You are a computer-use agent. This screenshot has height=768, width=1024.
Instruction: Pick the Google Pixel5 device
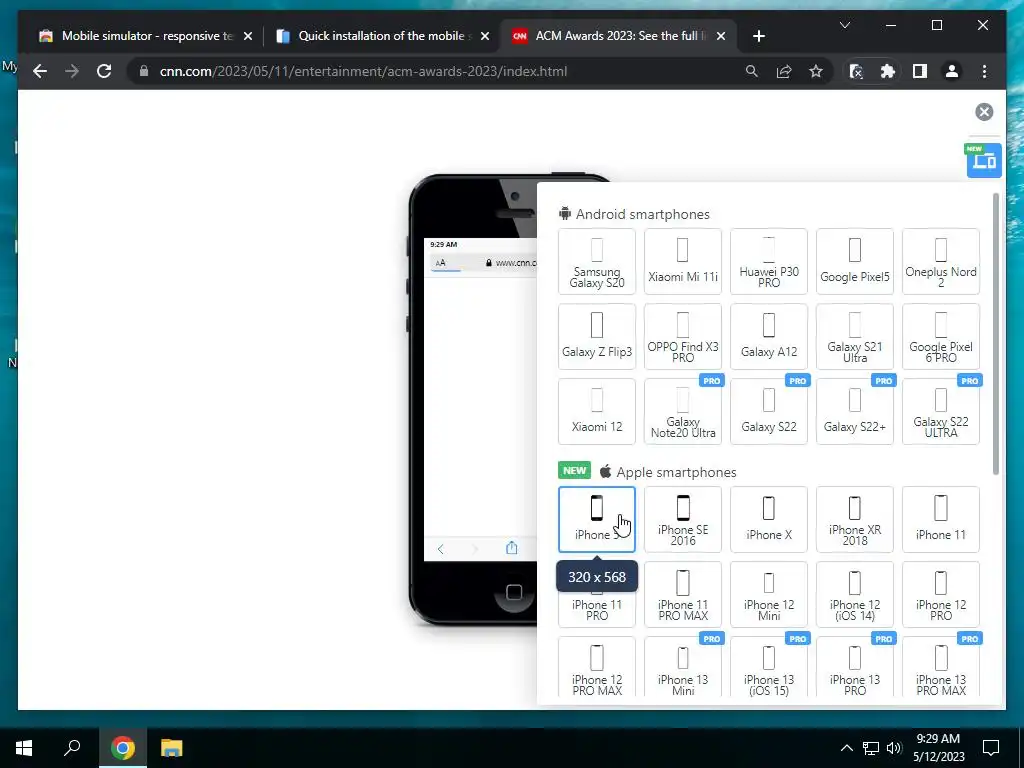tap(855, 262)
